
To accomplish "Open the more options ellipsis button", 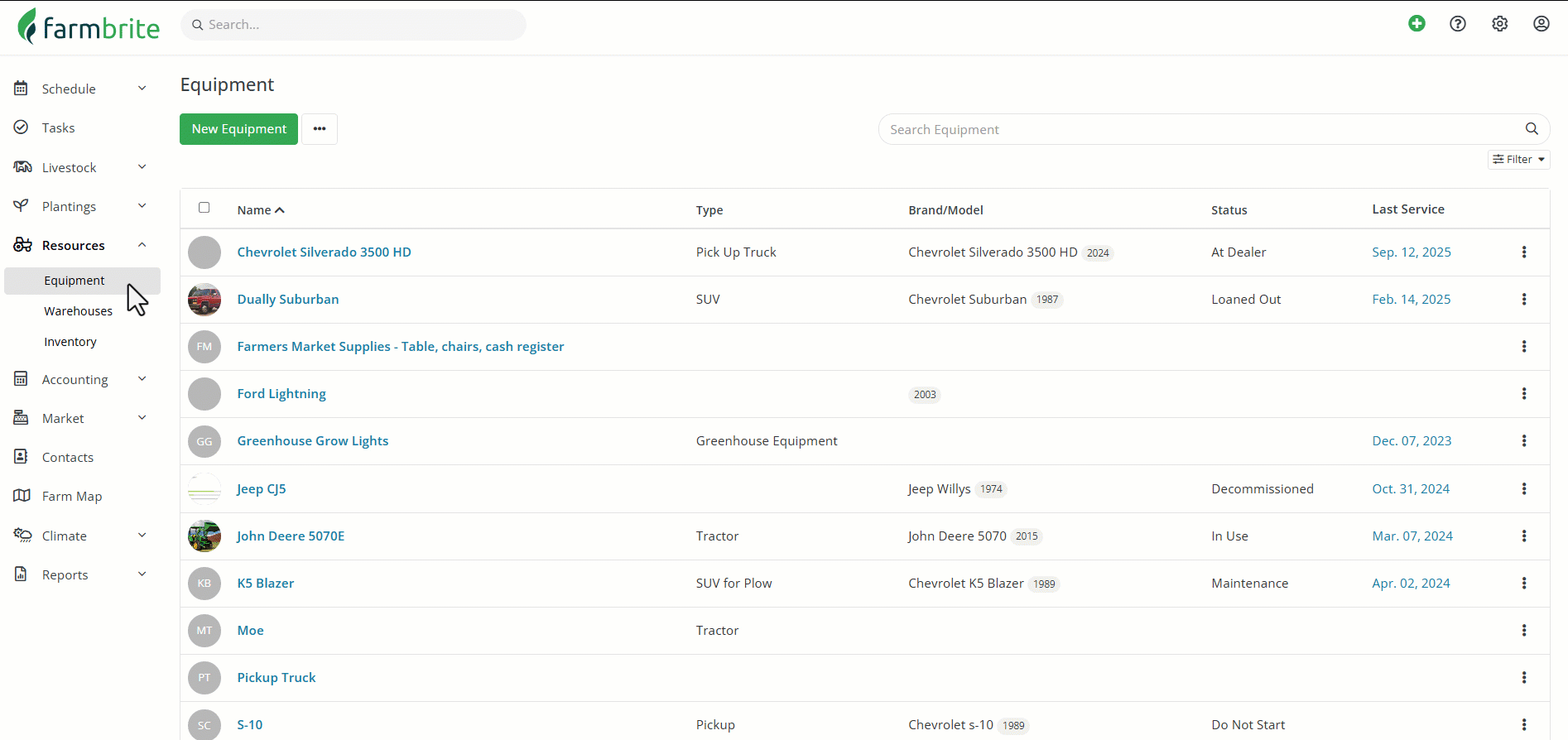I will pyautogui.click(x=320, y=129).
